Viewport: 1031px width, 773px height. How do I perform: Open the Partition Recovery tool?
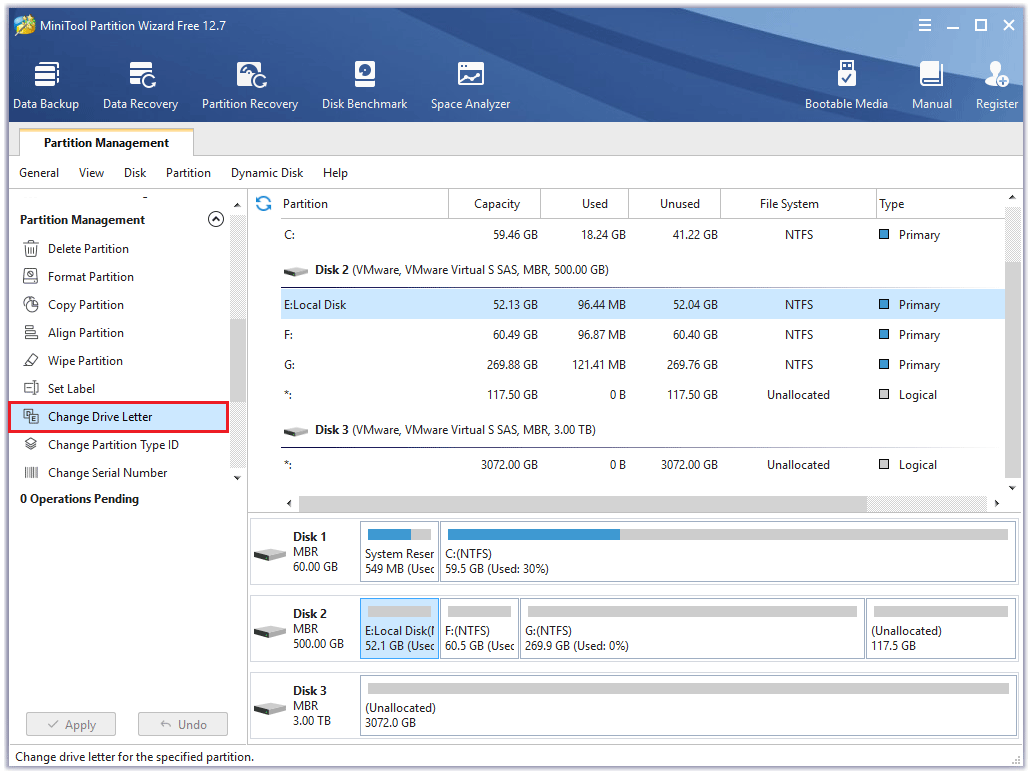(249, 83)
